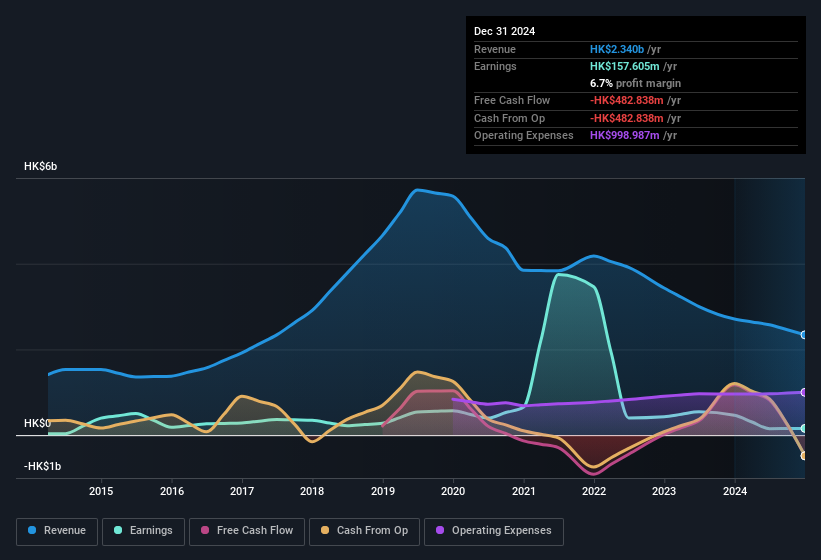Click the 2019 x-axis label

tap(383, 491)
